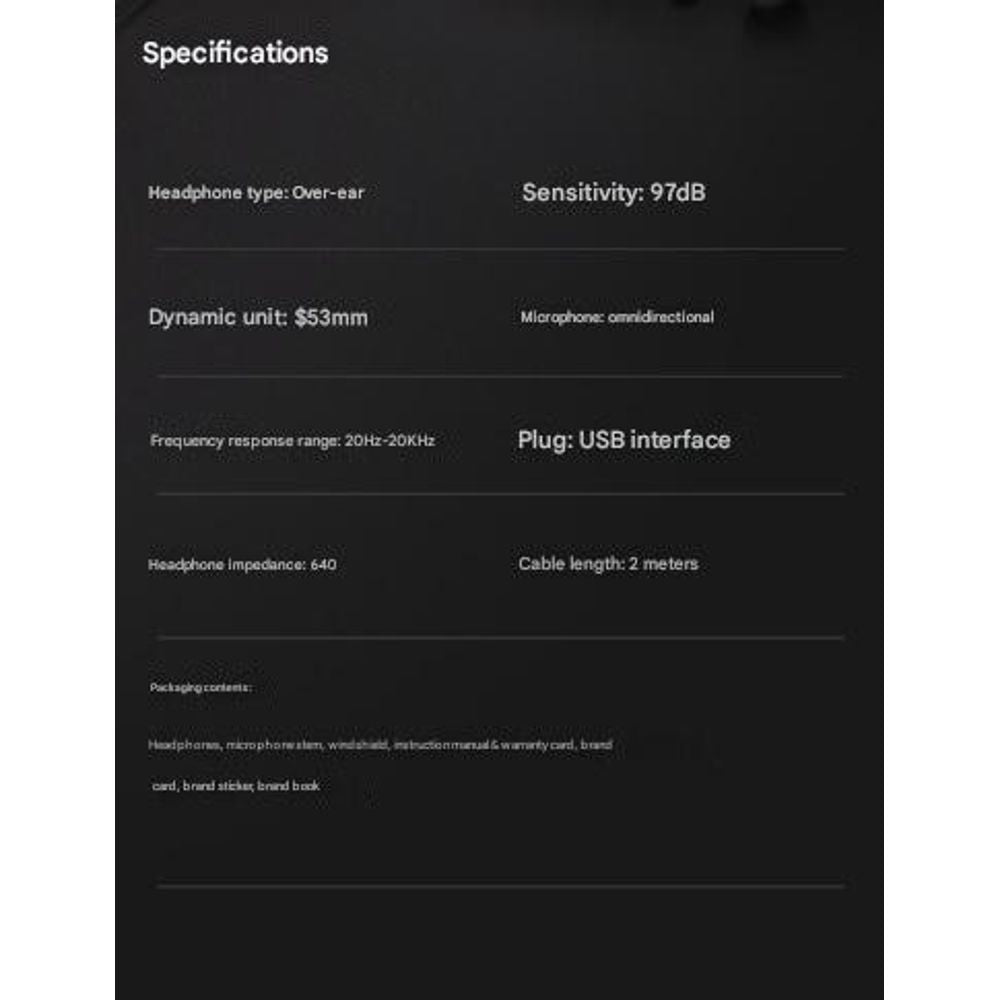This screenshot has width=1000, height=1000.
Task: Click the Microphone: omnidirectional specification
Action: coord(617,317)
